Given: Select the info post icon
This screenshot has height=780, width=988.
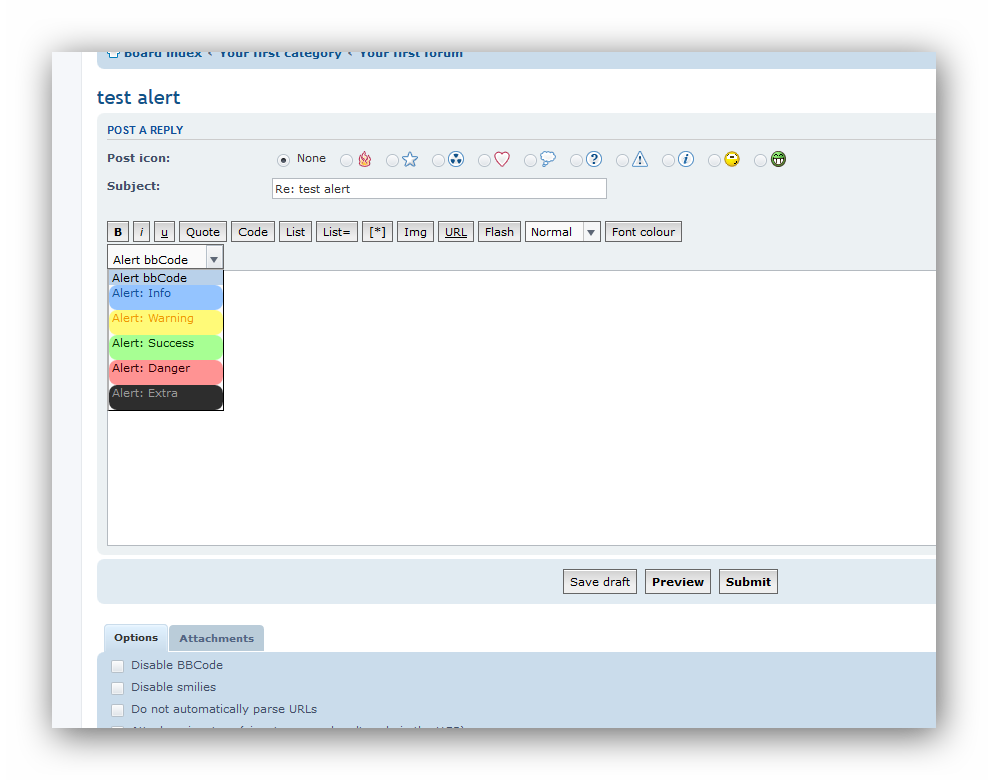Looking at the screenshot, I should pyautogui.click(x=686, y=159).
